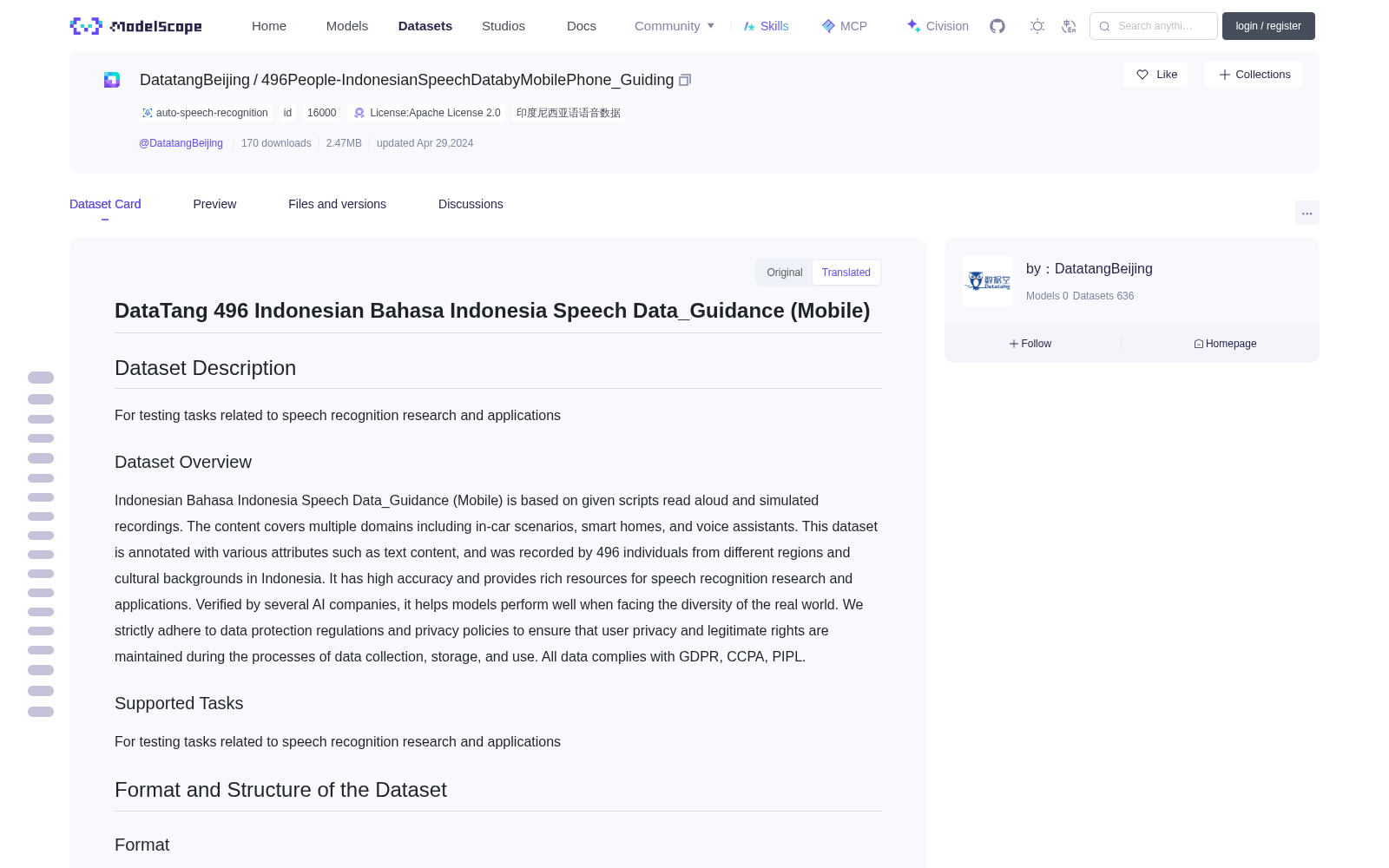Viewport: 1389px width, 868px height.
Task: Click the Models 0 count
Action: [x=1047, y=296]
